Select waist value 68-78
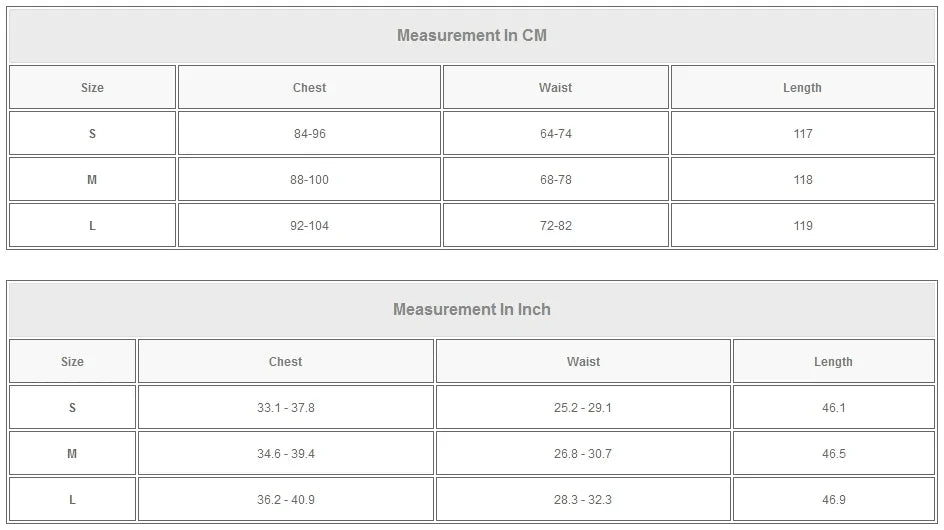 point(555,180)
